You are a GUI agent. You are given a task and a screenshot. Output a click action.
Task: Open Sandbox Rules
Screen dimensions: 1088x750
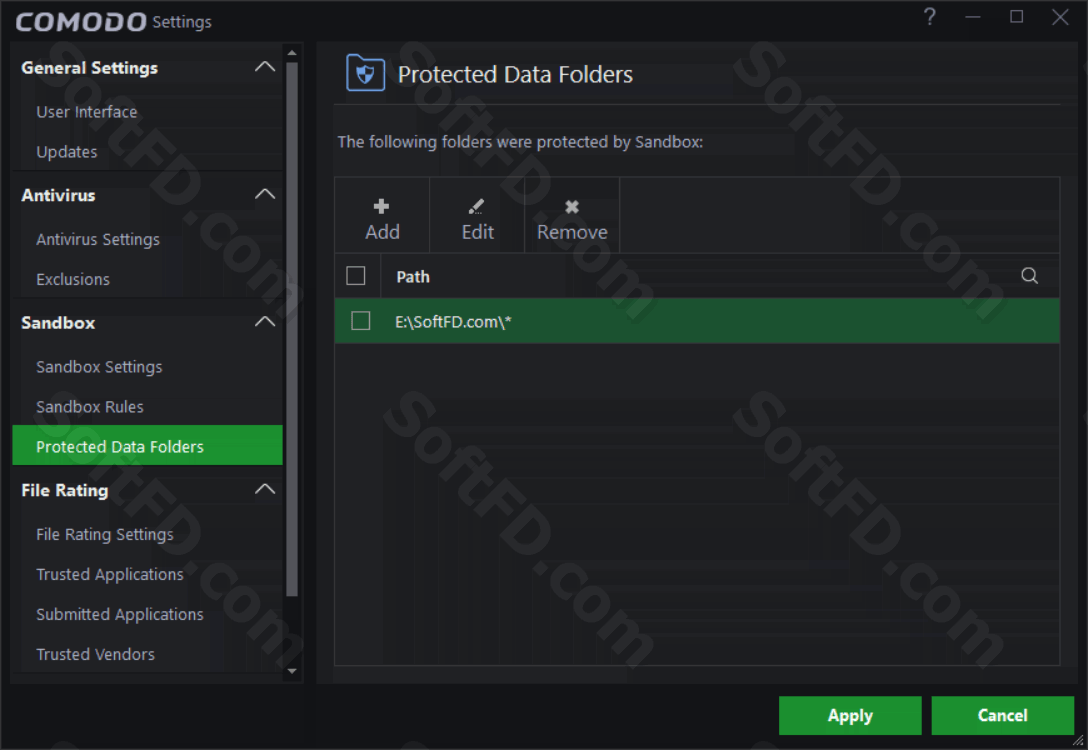(x=90, y=407)
